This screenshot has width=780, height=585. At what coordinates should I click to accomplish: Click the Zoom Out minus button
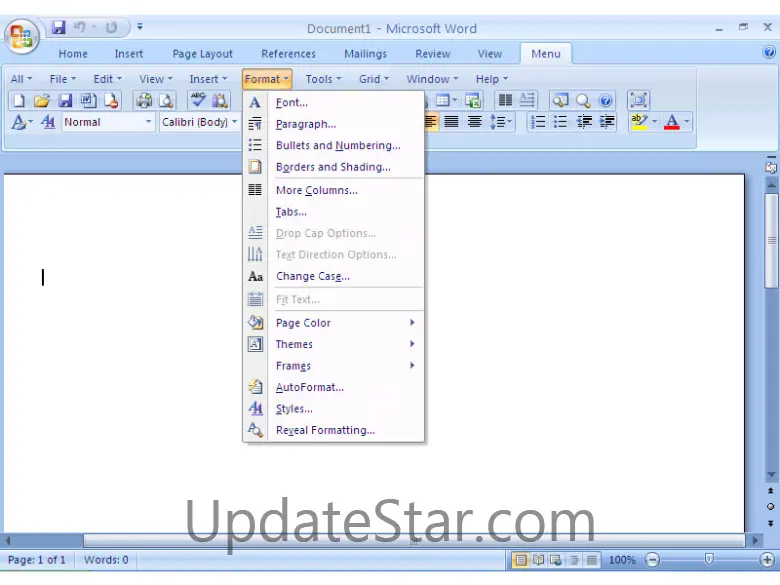pos(652,560)
